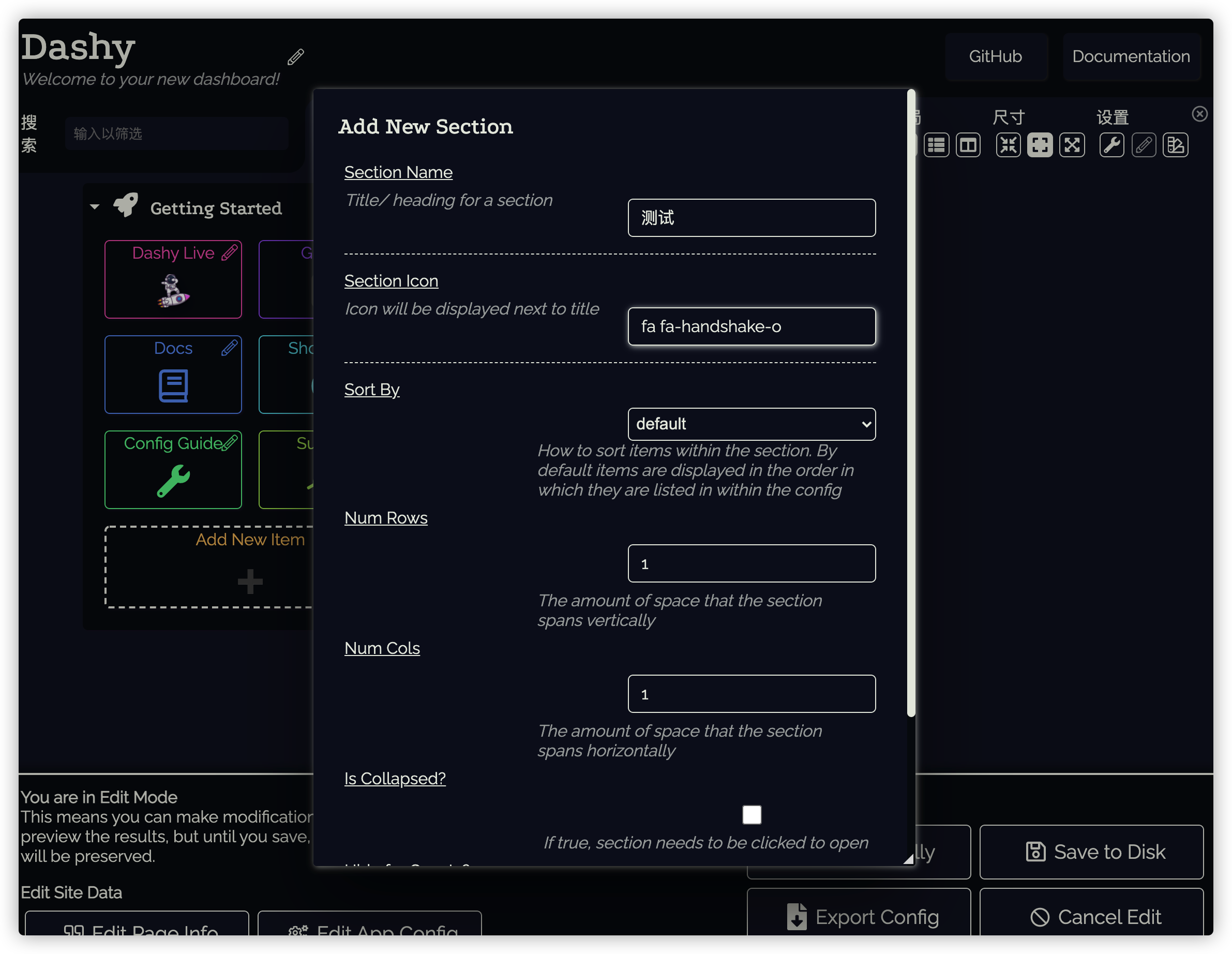Open the Sort By dropdown
The width and height of the screenshot is (1232, 954).
tap(752, 424)
